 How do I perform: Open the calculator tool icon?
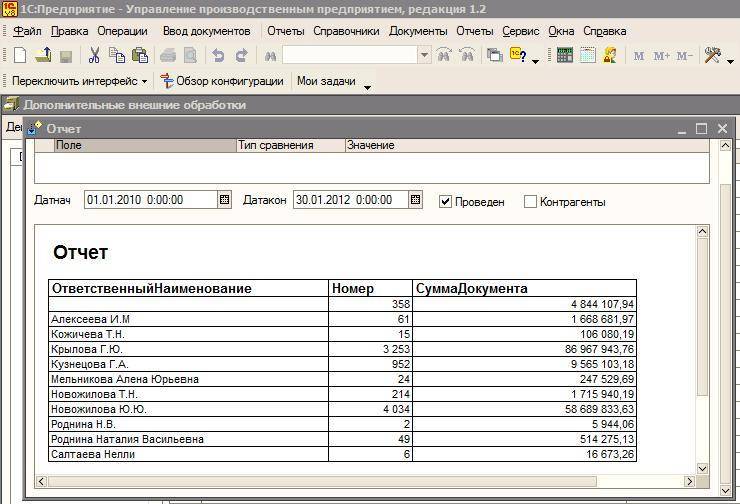pos(565,56)
